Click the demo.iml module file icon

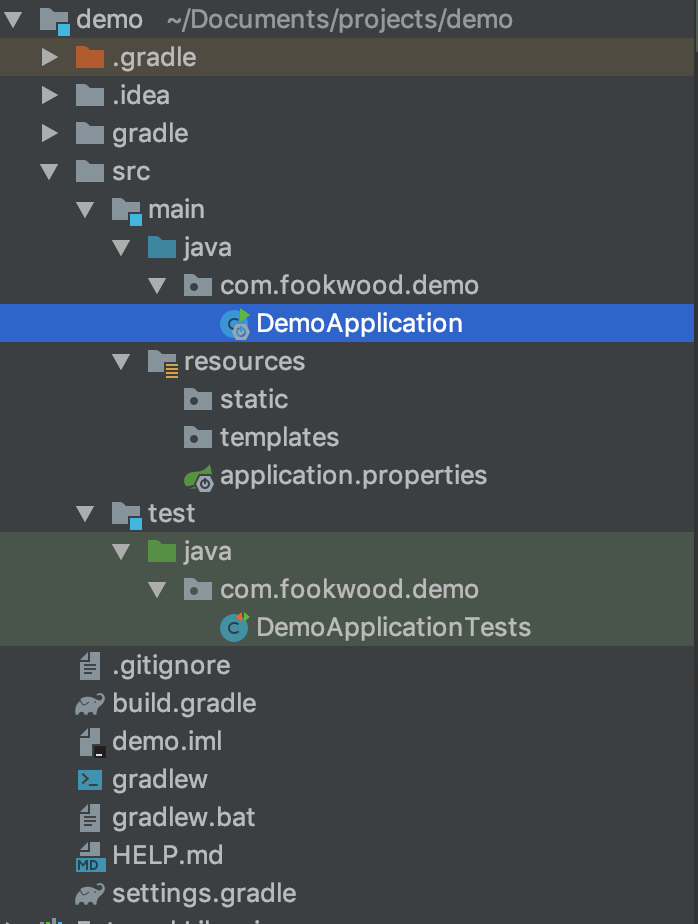click(90, 742)
